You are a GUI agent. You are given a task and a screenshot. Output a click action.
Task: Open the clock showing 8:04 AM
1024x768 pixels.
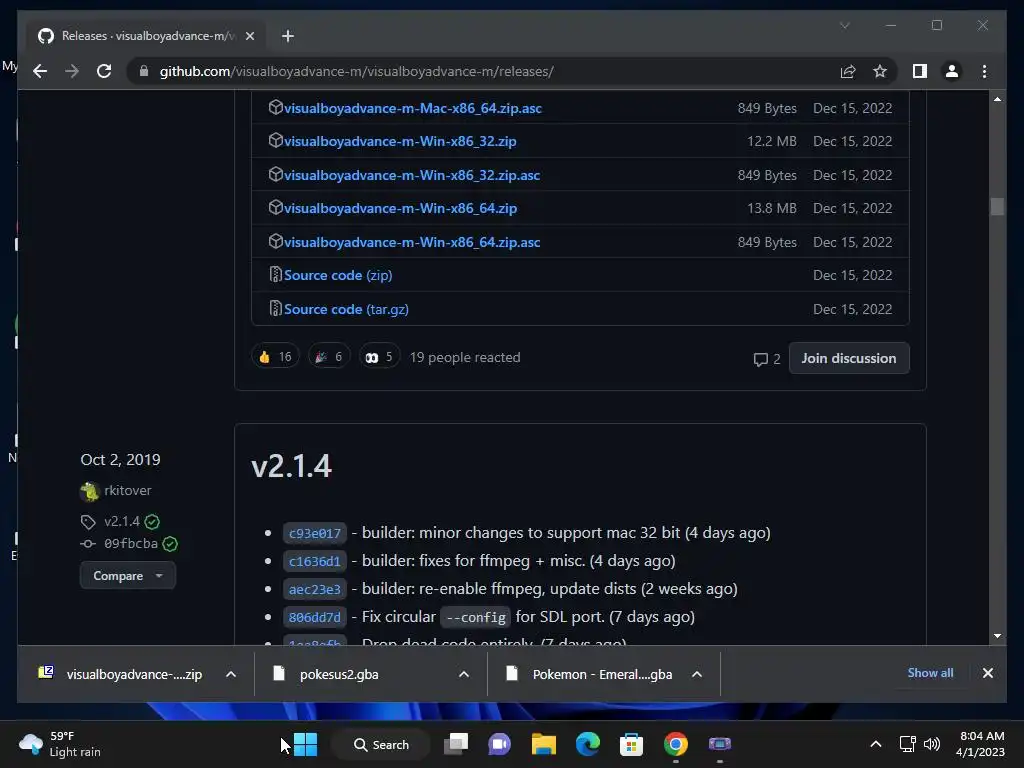980,744
